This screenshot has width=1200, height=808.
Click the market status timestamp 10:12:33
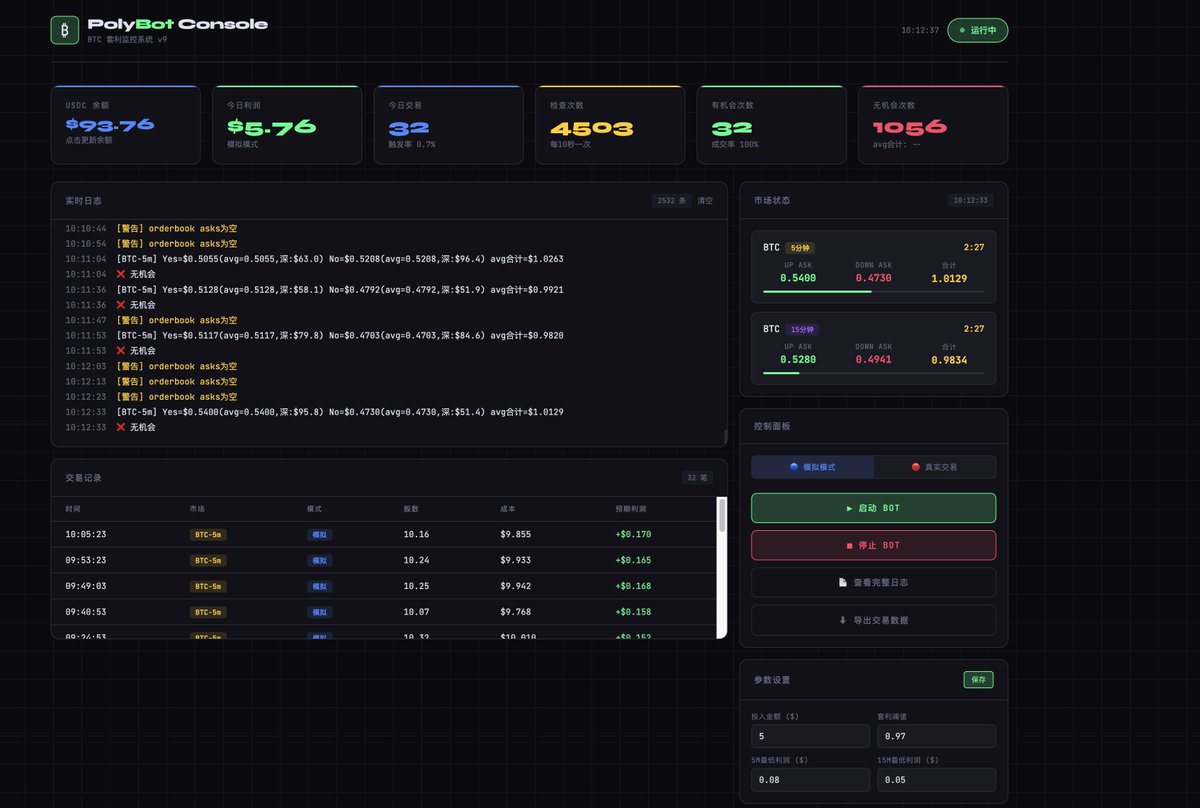click(970, 200)
